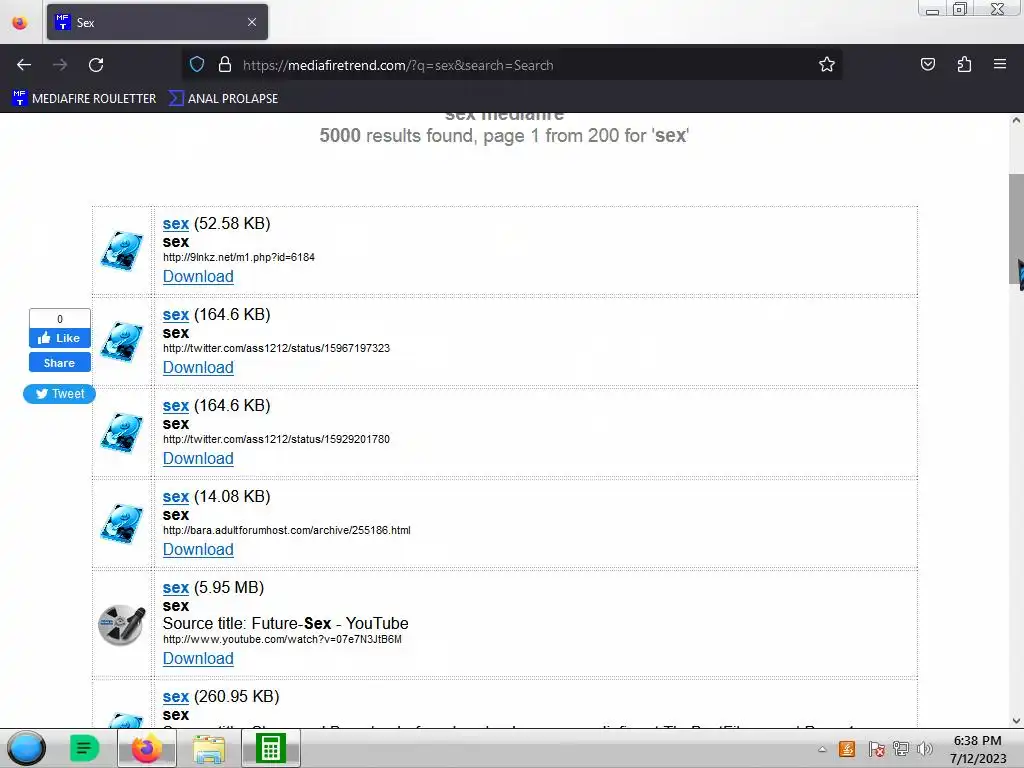
Task: Open the volume speaker tray icon
Action: point(925,749)
